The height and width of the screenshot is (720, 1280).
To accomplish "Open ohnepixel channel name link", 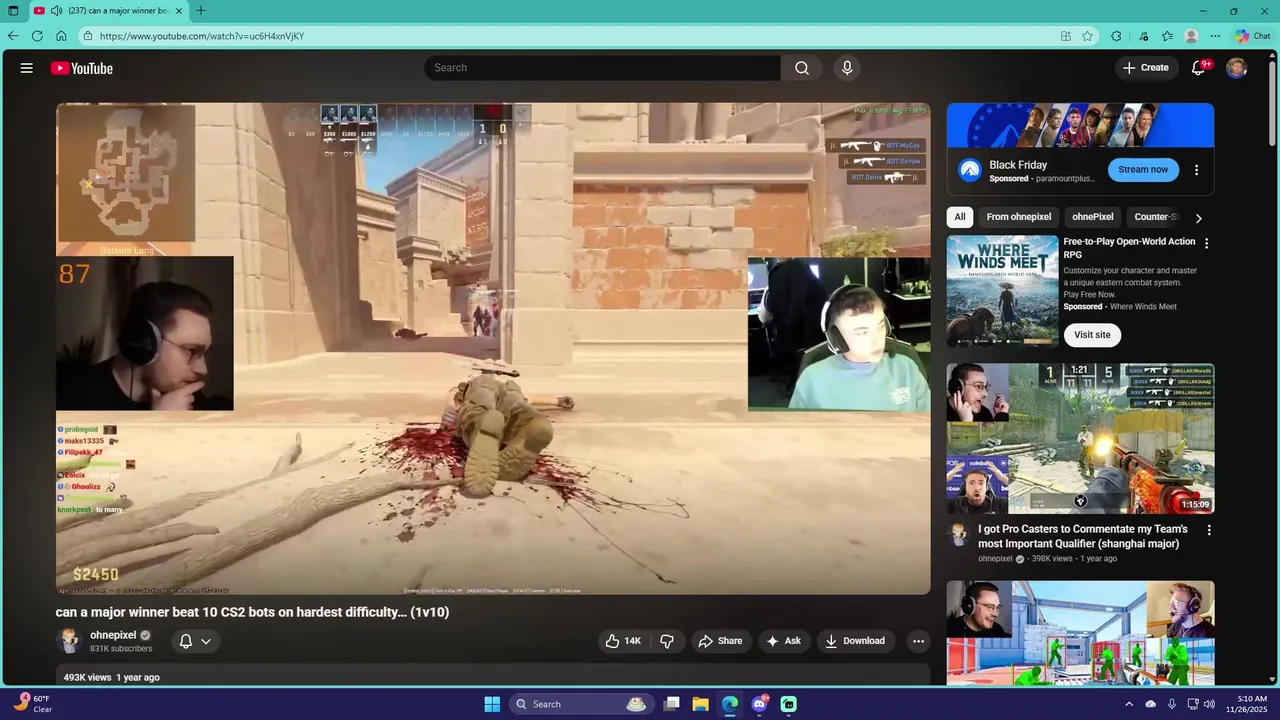I will 113,635.
